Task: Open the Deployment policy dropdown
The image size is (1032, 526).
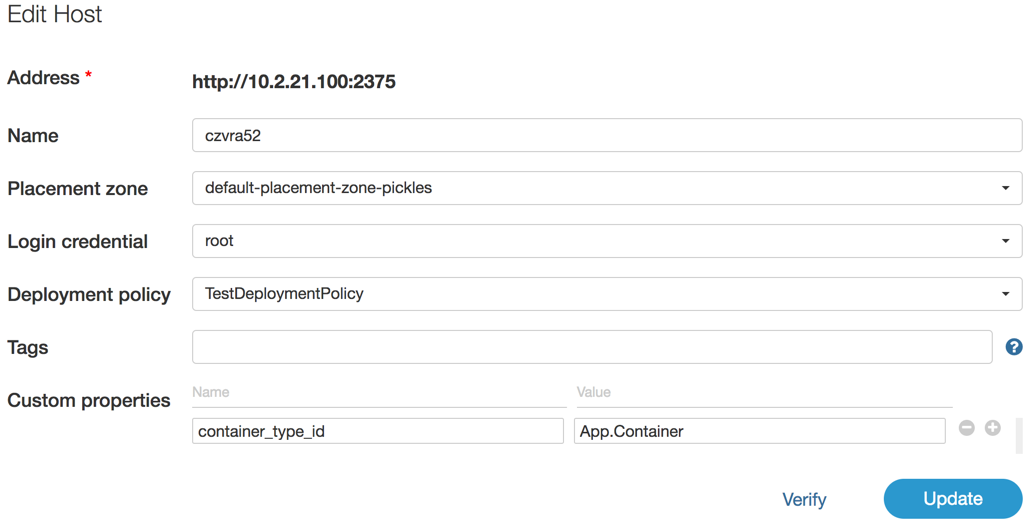Action: 606,294
